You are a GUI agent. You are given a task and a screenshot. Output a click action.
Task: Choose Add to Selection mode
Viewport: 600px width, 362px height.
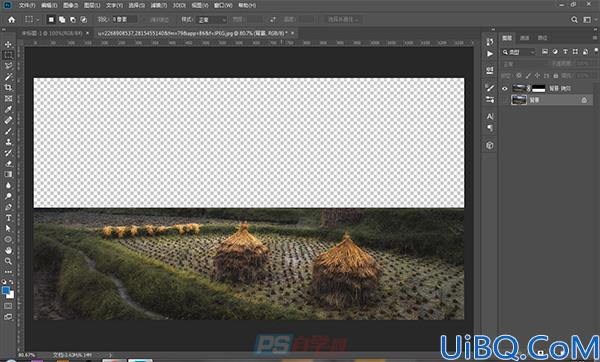(x=62, y=20)
